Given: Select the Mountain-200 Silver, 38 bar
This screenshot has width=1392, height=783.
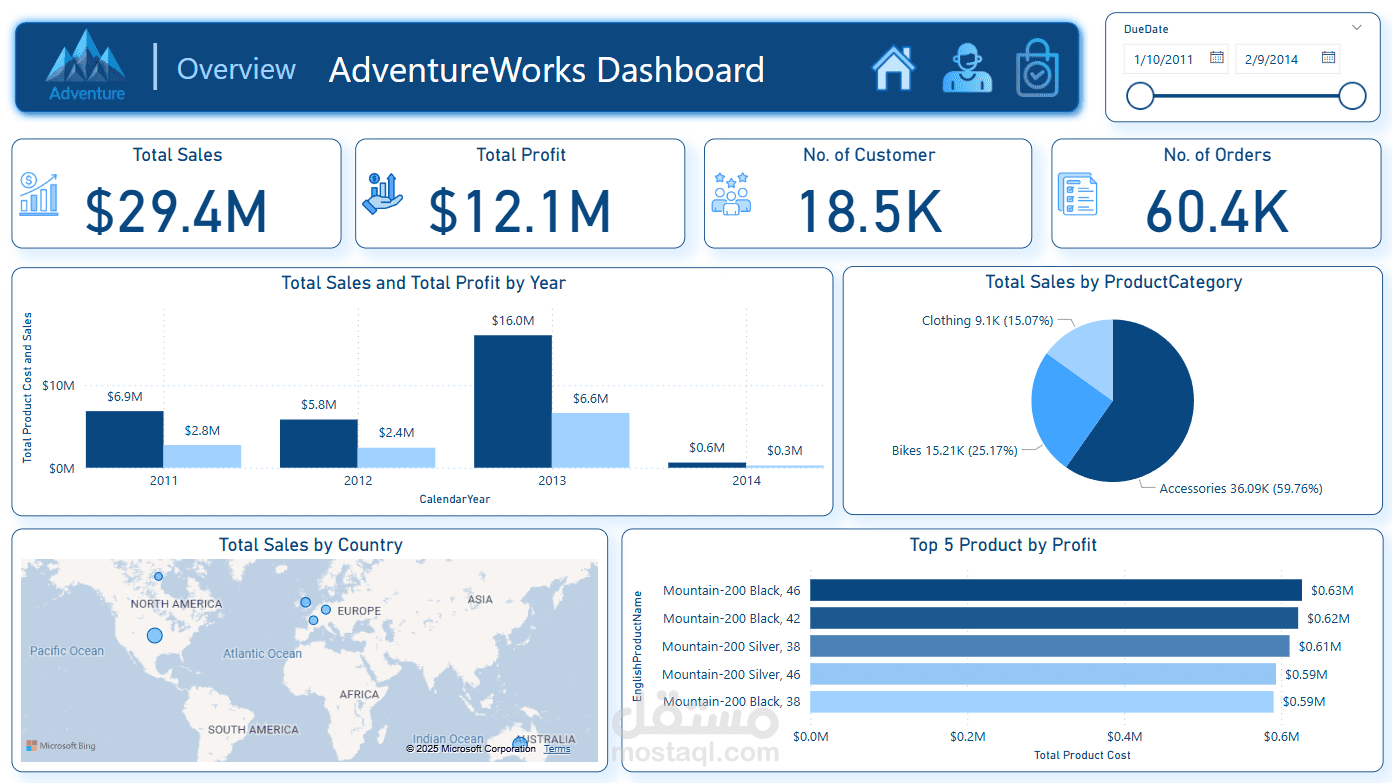Looking at the screenshot, I should [1050, 646].
